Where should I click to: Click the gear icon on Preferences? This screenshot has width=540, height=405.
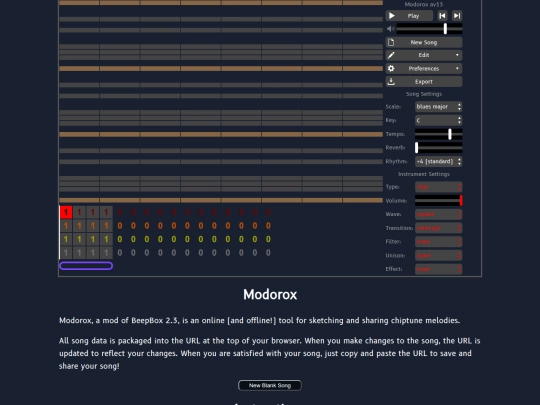coord(391,69)
